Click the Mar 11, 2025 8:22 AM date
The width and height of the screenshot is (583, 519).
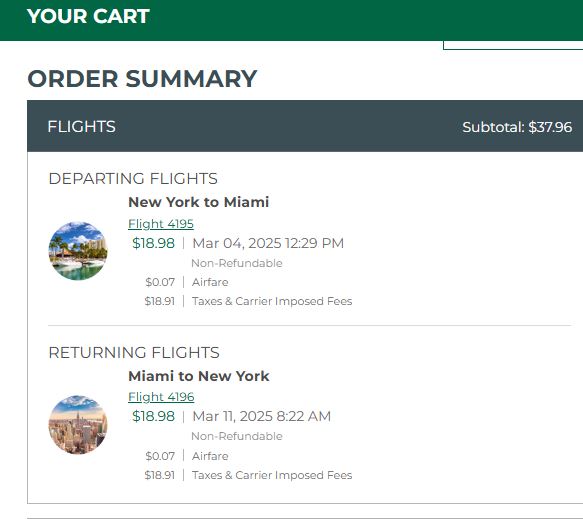tap(261, 416)
